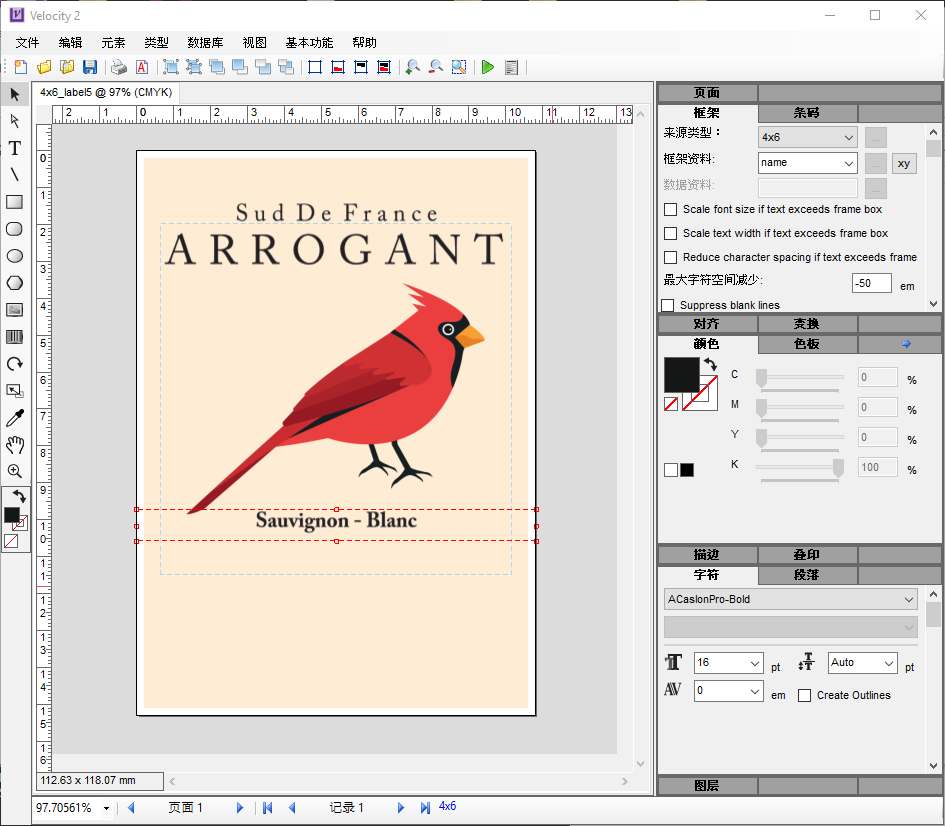The height and width of the screenshot is (826, 945).
Task: Check Reduce character spacing option
Action: (x=671, y=258)
